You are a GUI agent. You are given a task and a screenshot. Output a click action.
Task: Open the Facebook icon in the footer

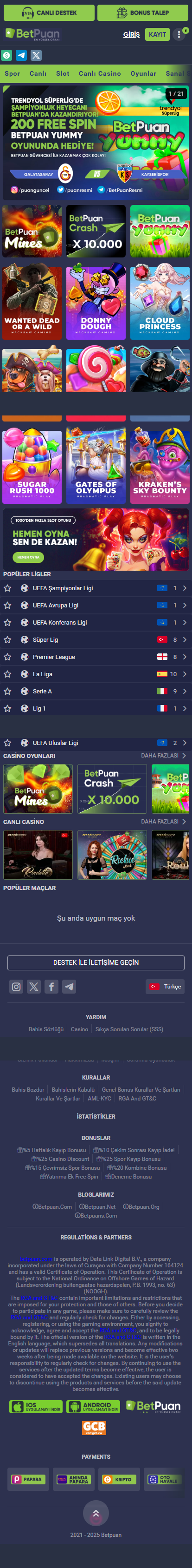pyautogui.click(x=51, y=987)
